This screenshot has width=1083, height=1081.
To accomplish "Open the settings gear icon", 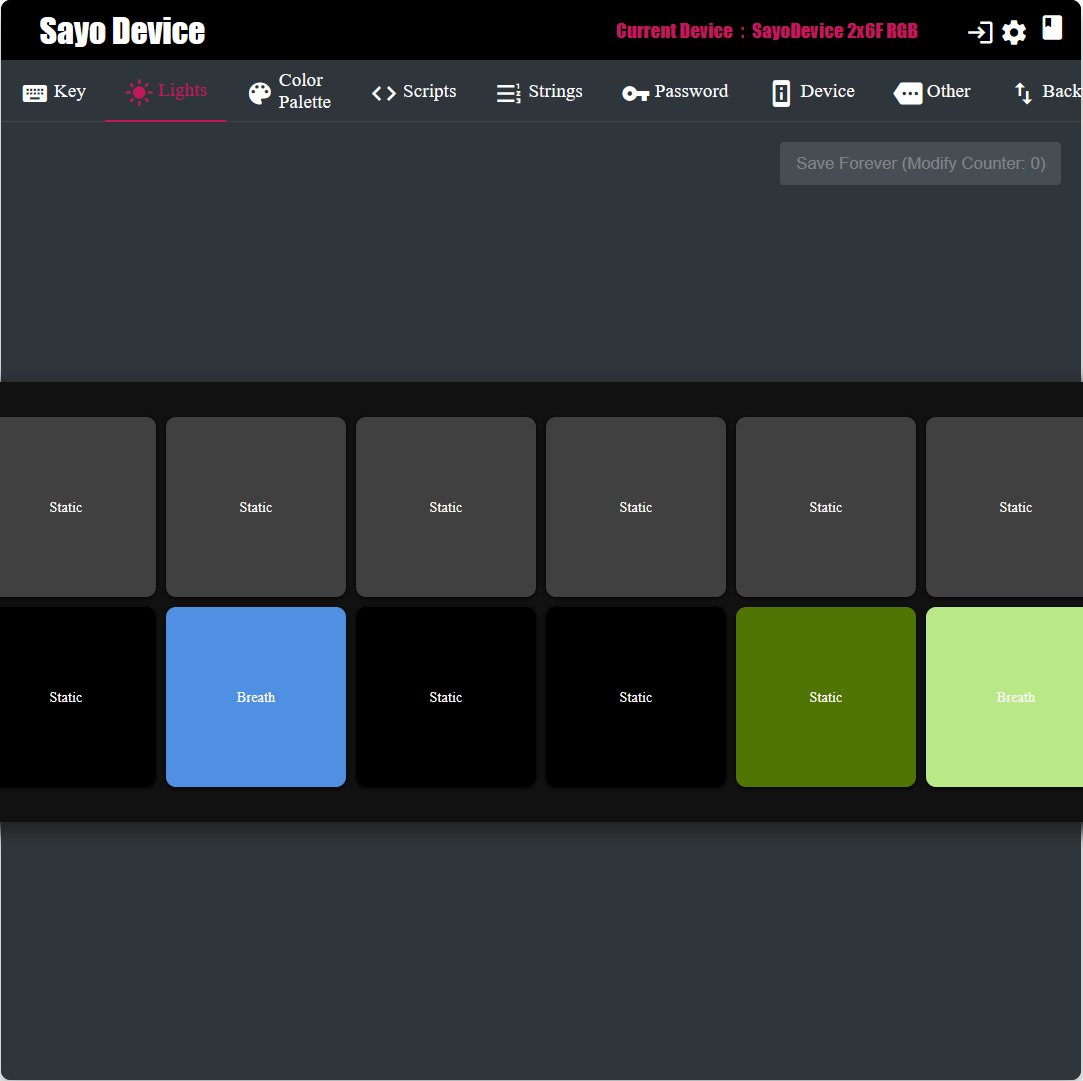I will tap(1013, 32).
